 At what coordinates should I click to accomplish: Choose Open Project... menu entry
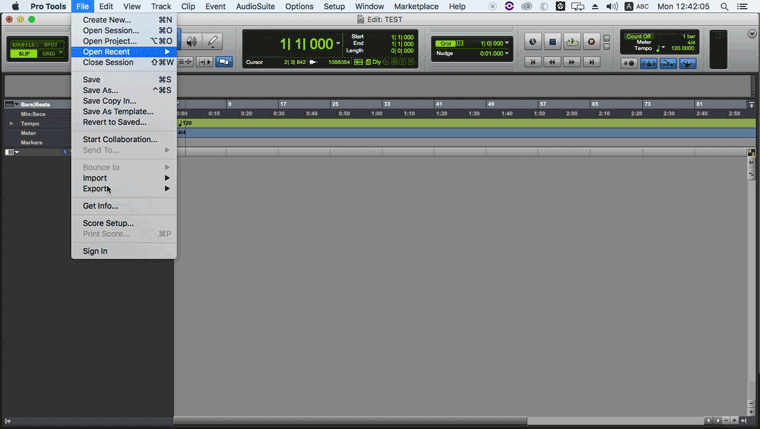pos(124,41)
